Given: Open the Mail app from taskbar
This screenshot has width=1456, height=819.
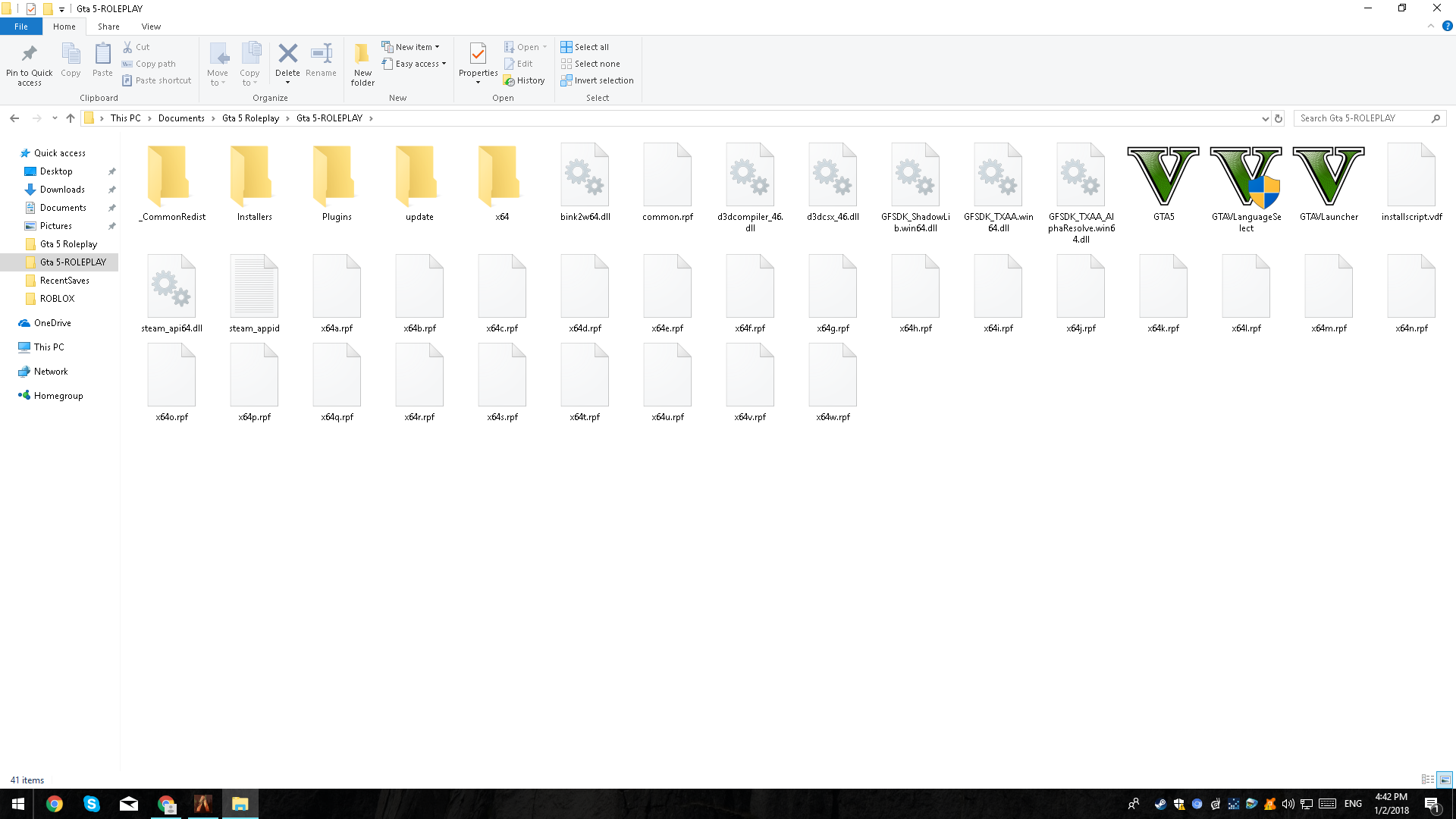Looking at the screenshot, I should point(129,804).
